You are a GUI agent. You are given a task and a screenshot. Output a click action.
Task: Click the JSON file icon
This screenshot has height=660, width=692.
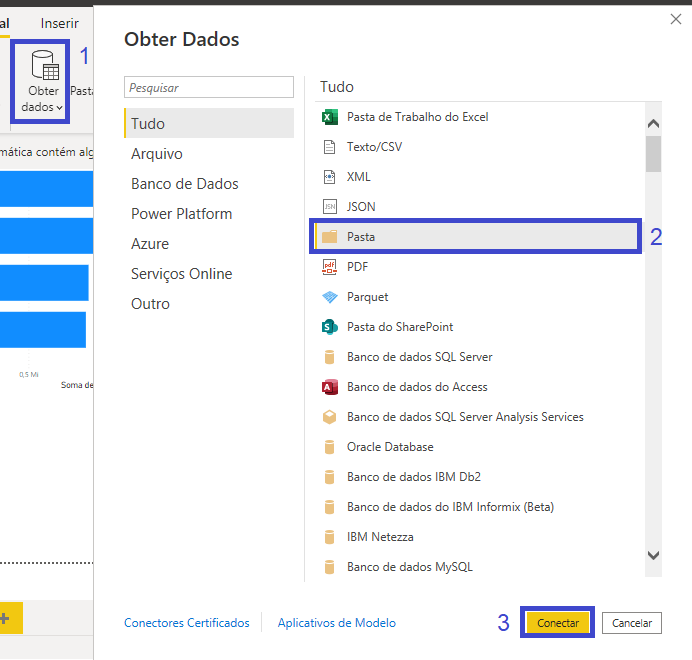click(330, 207)
